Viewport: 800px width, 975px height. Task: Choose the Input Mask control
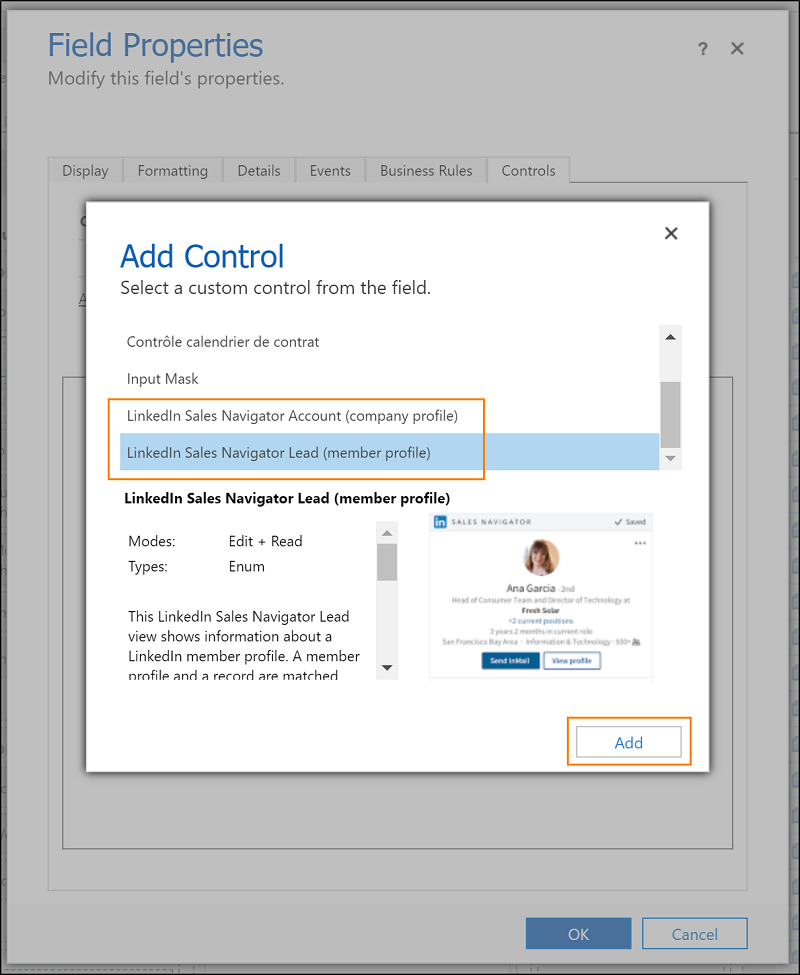click(389, 379)
